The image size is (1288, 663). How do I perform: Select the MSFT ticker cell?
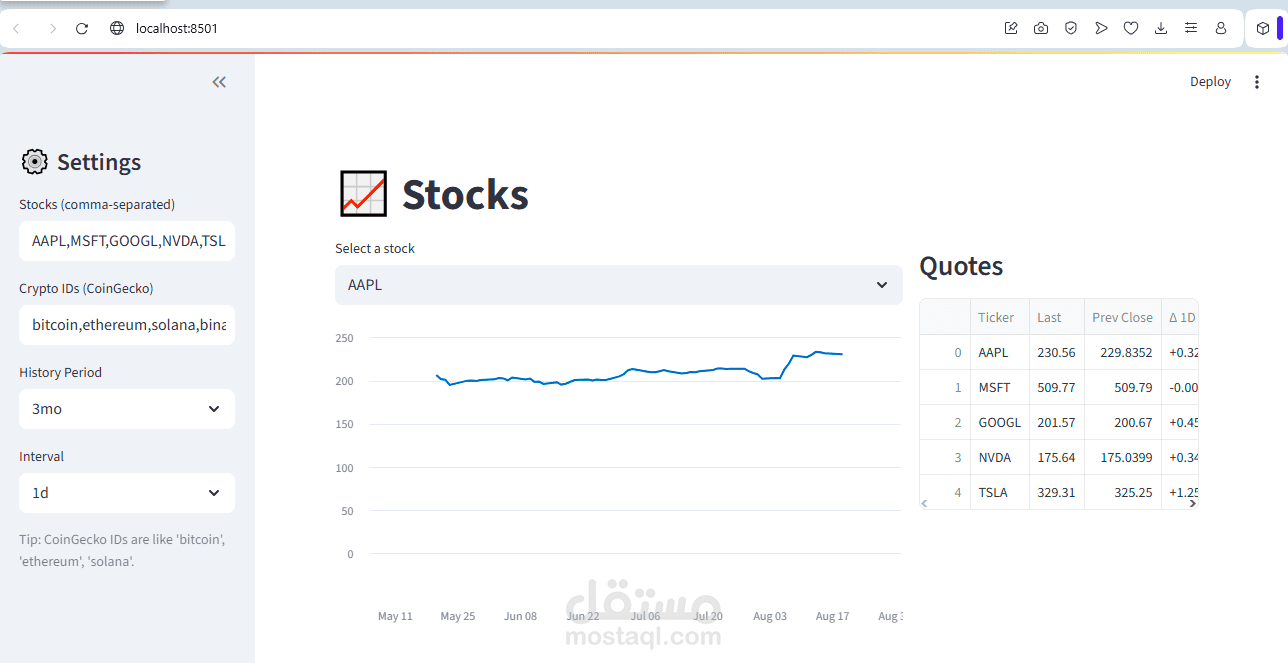tap(999, 387)
